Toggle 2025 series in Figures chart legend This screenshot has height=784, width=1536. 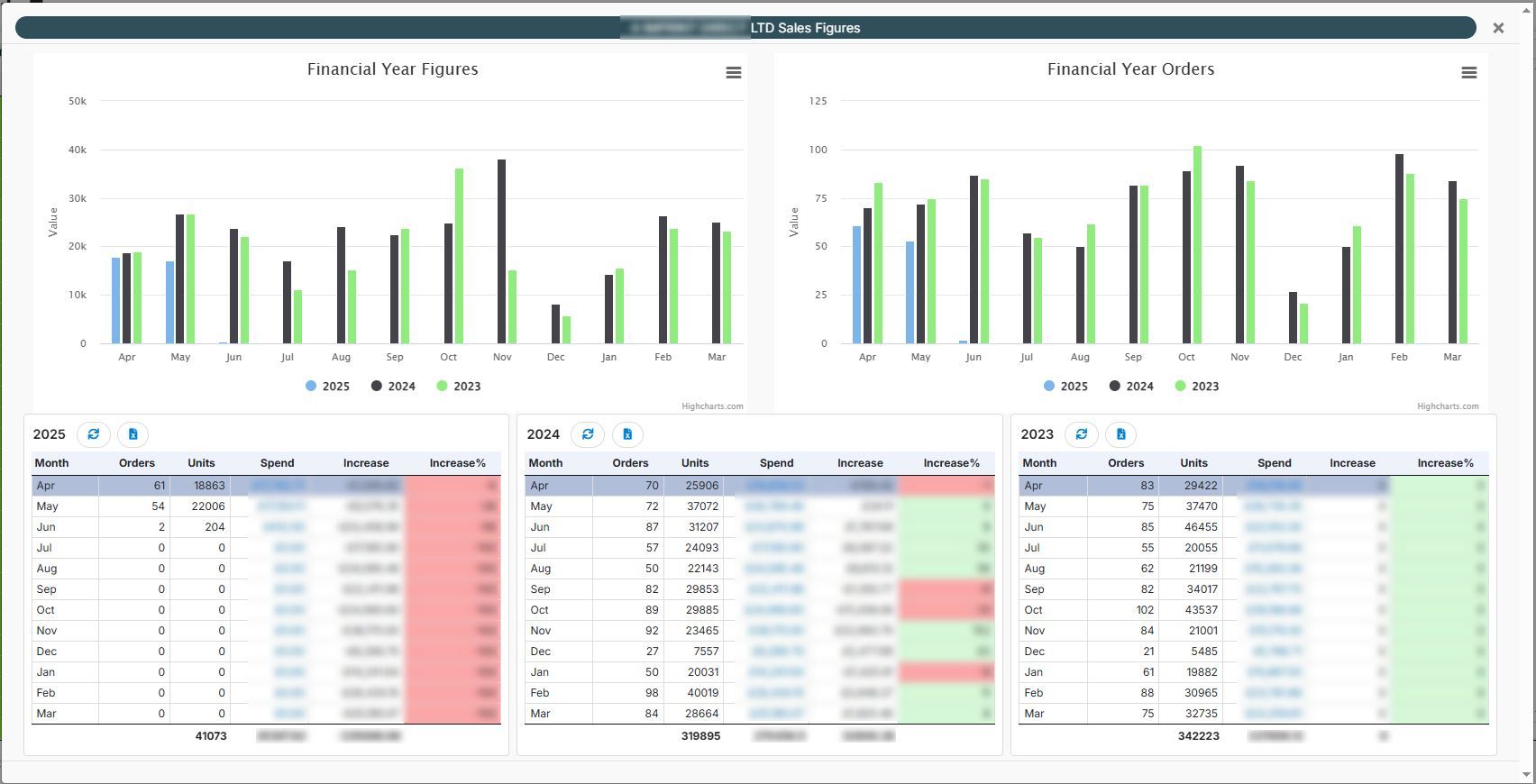pos(327,387)
